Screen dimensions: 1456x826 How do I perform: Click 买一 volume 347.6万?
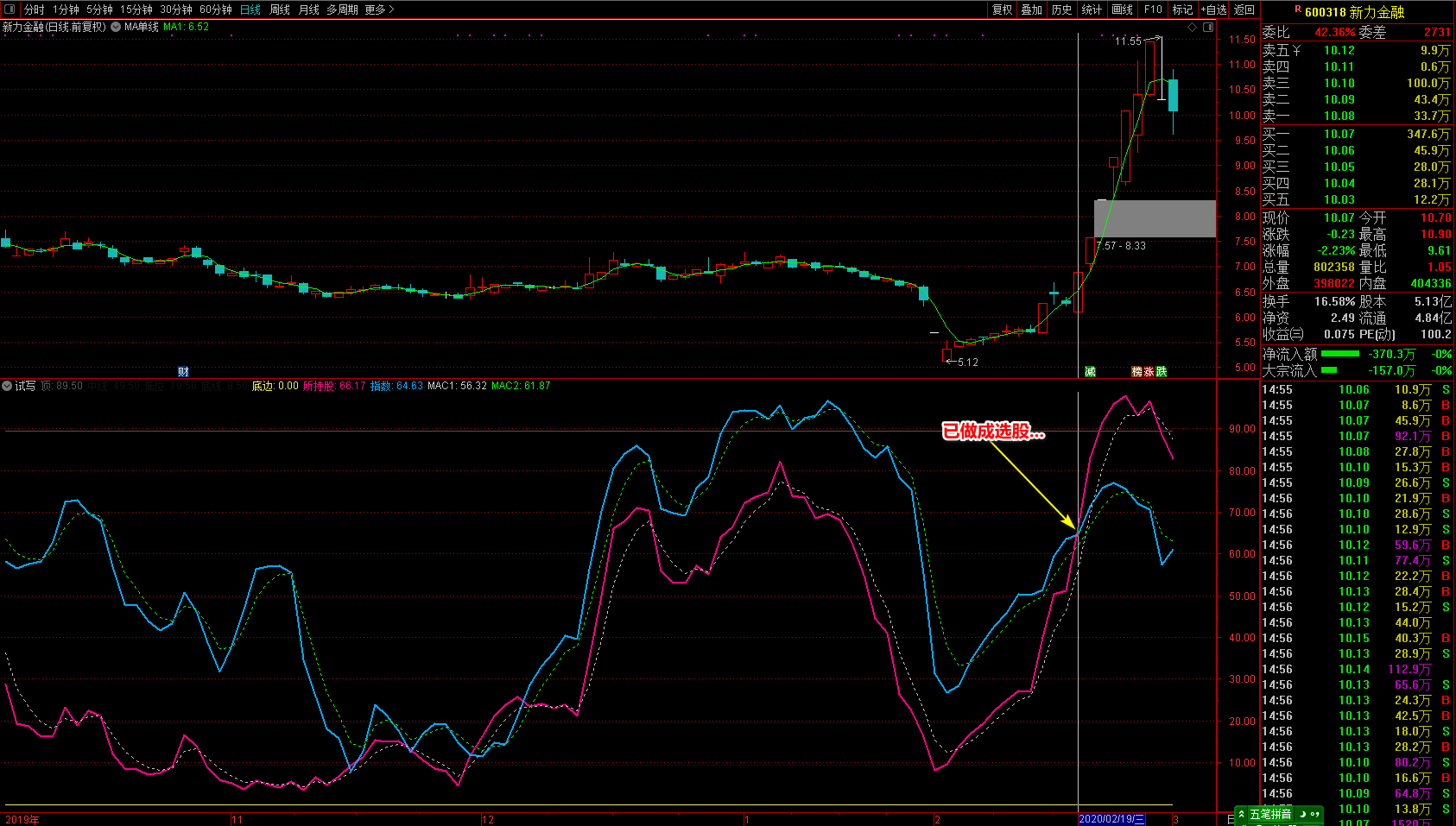(1428, 135)
